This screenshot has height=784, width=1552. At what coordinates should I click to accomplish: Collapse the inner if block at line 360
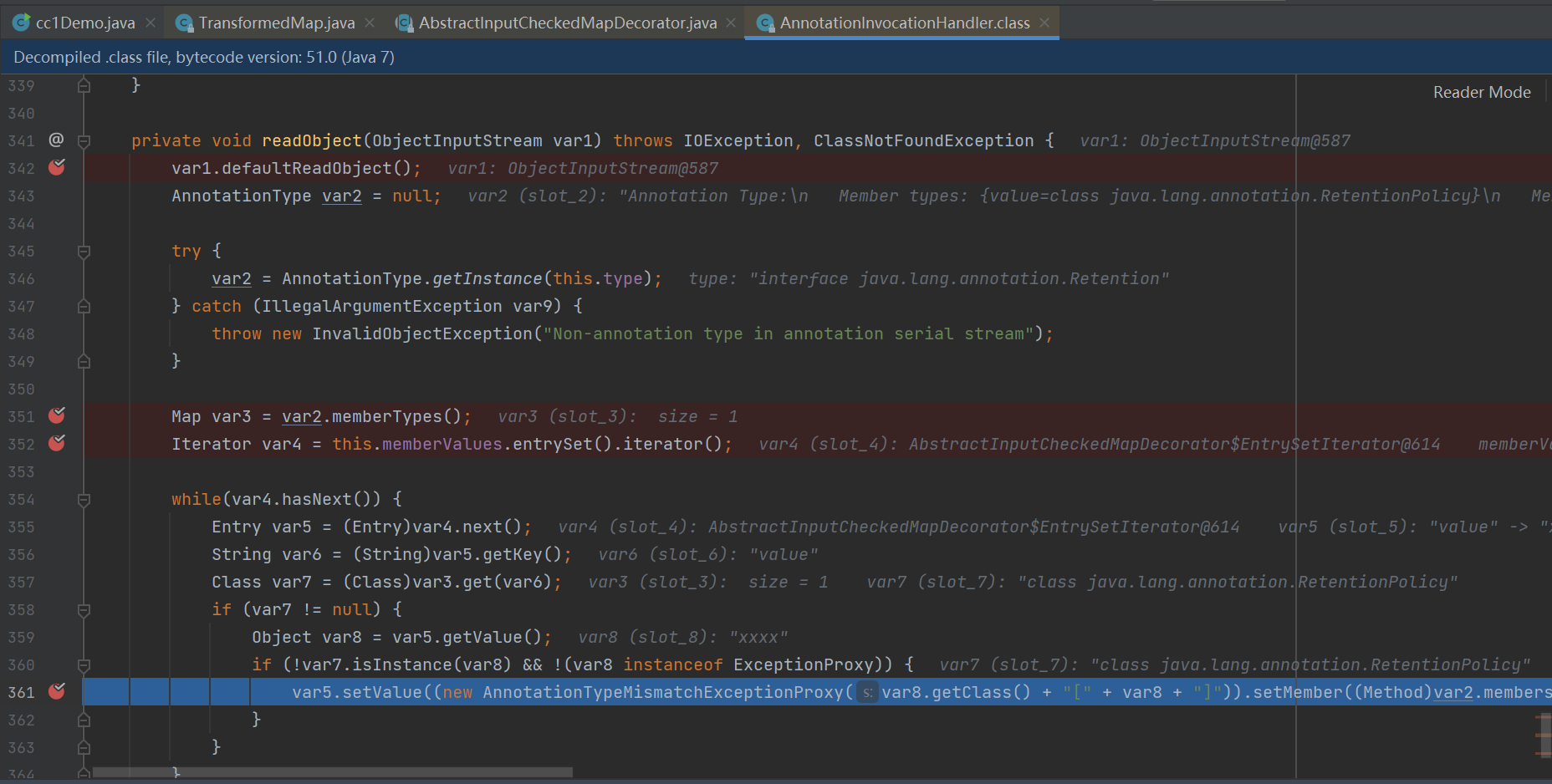[x=84, y=665]
